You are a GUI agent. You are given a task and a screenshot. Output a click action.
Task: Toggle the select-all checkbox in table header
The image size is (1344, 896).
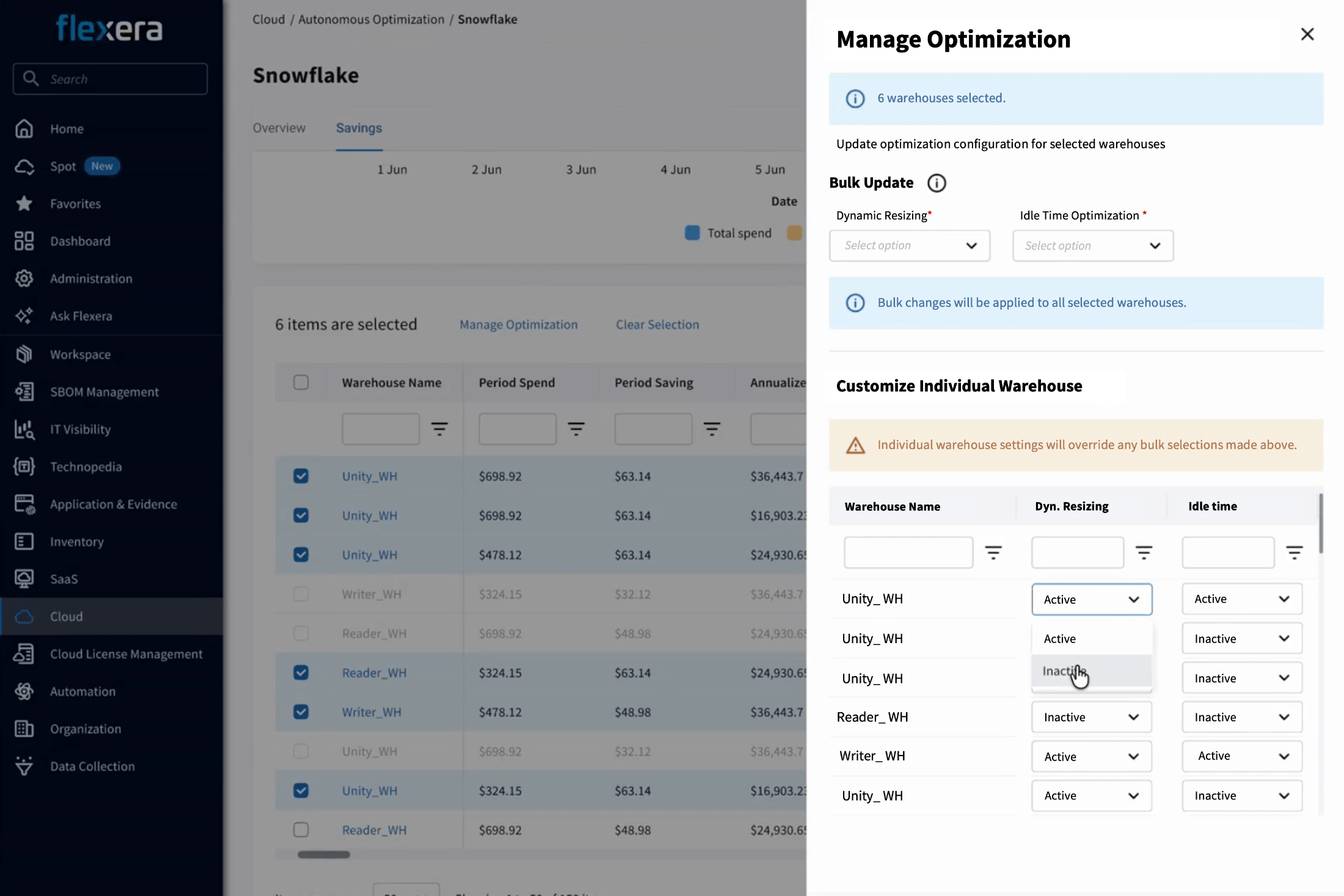point(301,382)
